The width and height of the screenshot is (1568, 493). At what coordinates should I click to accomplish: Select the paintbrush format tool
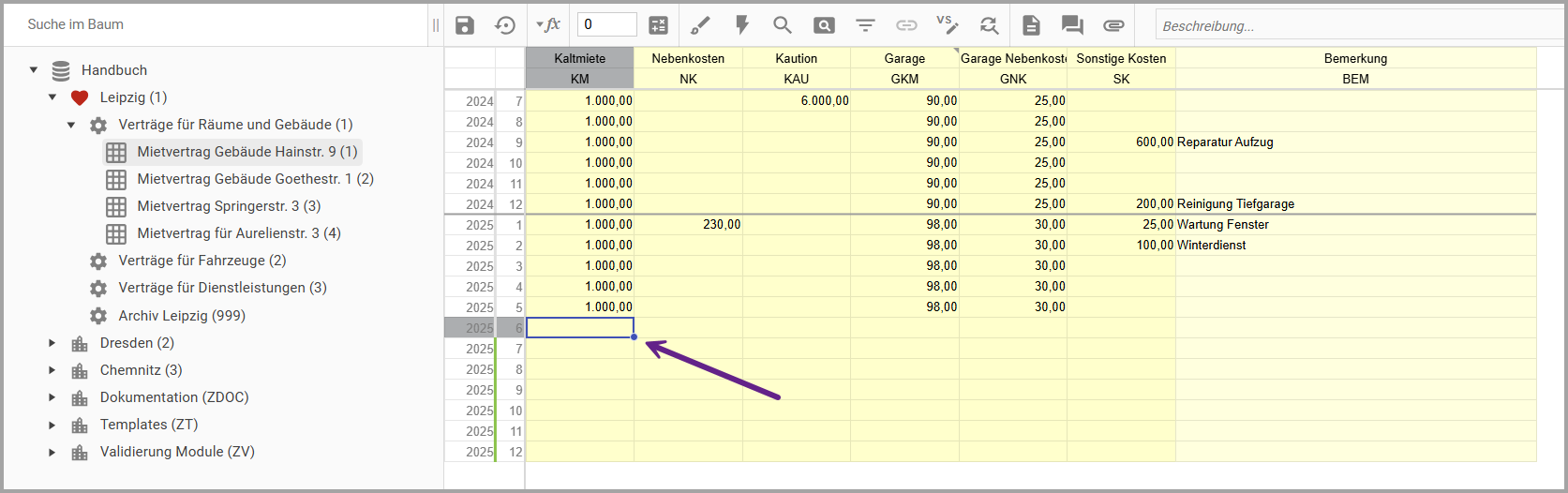[x=700, y=25]
